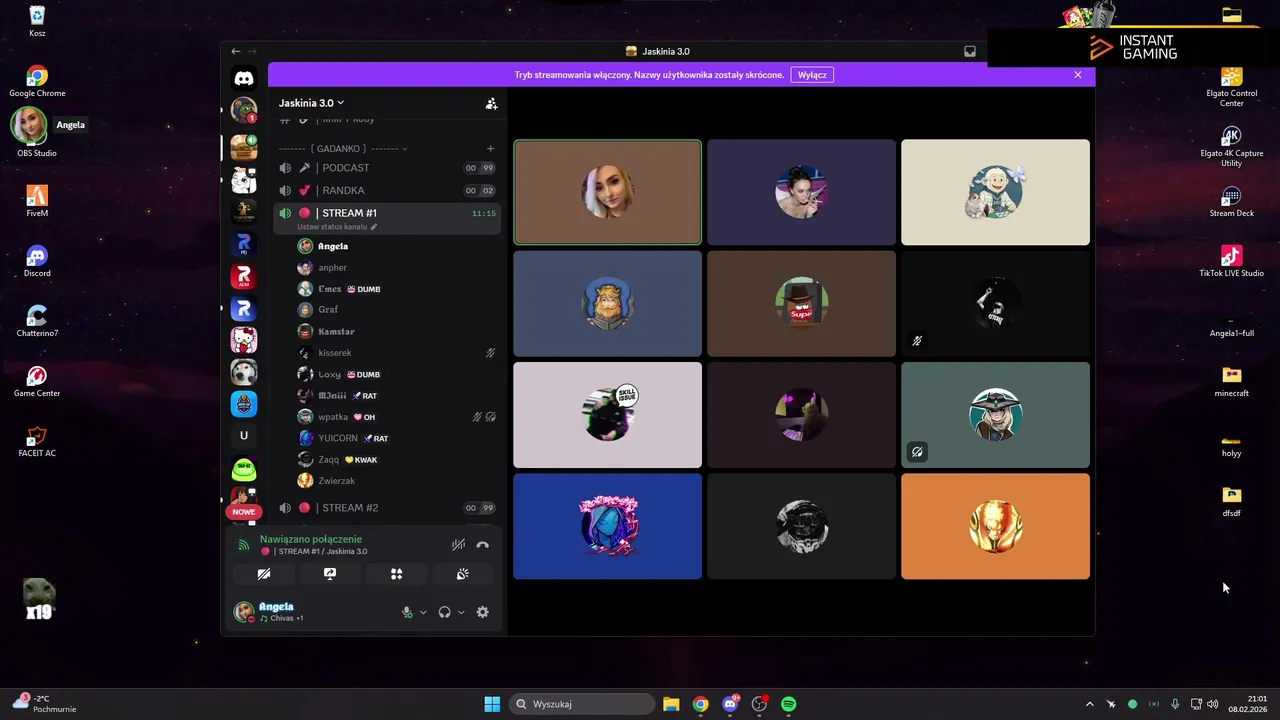Screen dimensions: 1280x720
Task: Join the STREAM #2 voice channel
Action: click(387, 508)
